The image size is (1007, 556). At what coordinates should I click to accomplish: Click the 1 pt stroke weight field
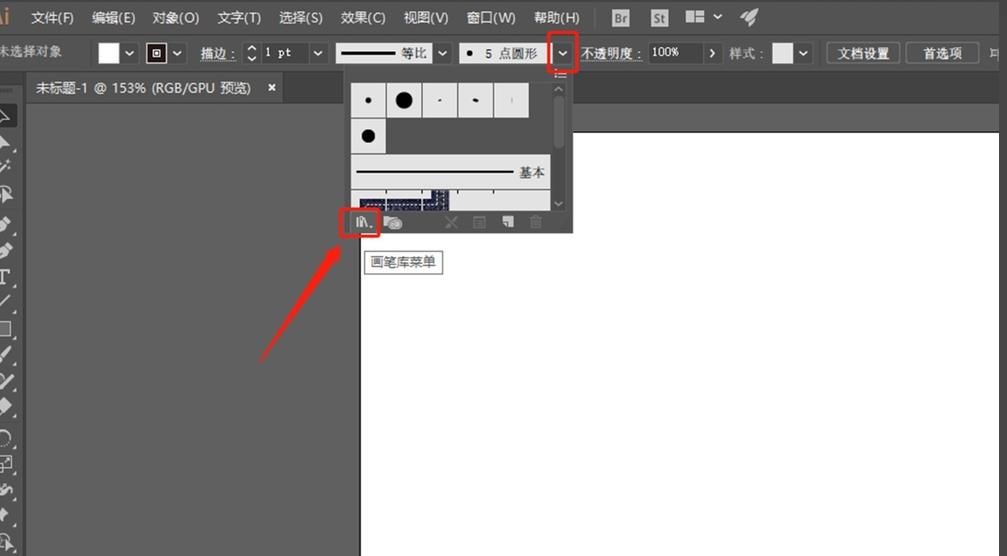285,53
